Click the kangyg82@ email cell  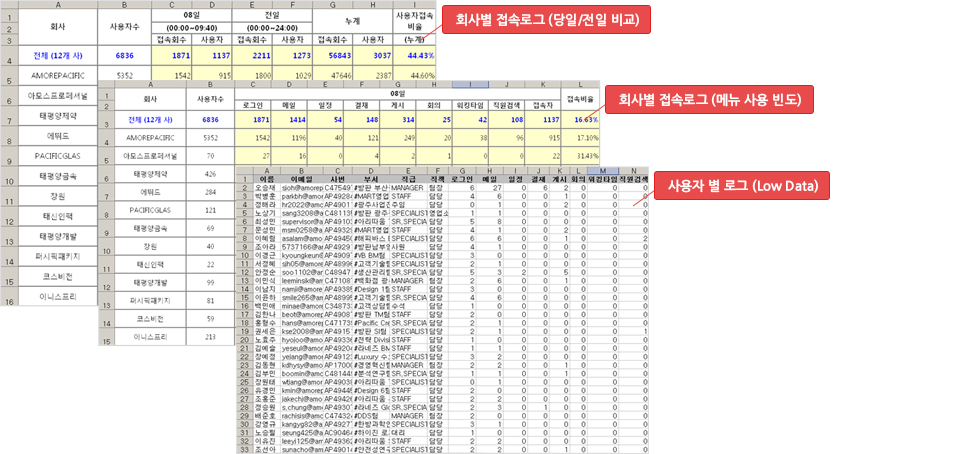pos(302,423)
